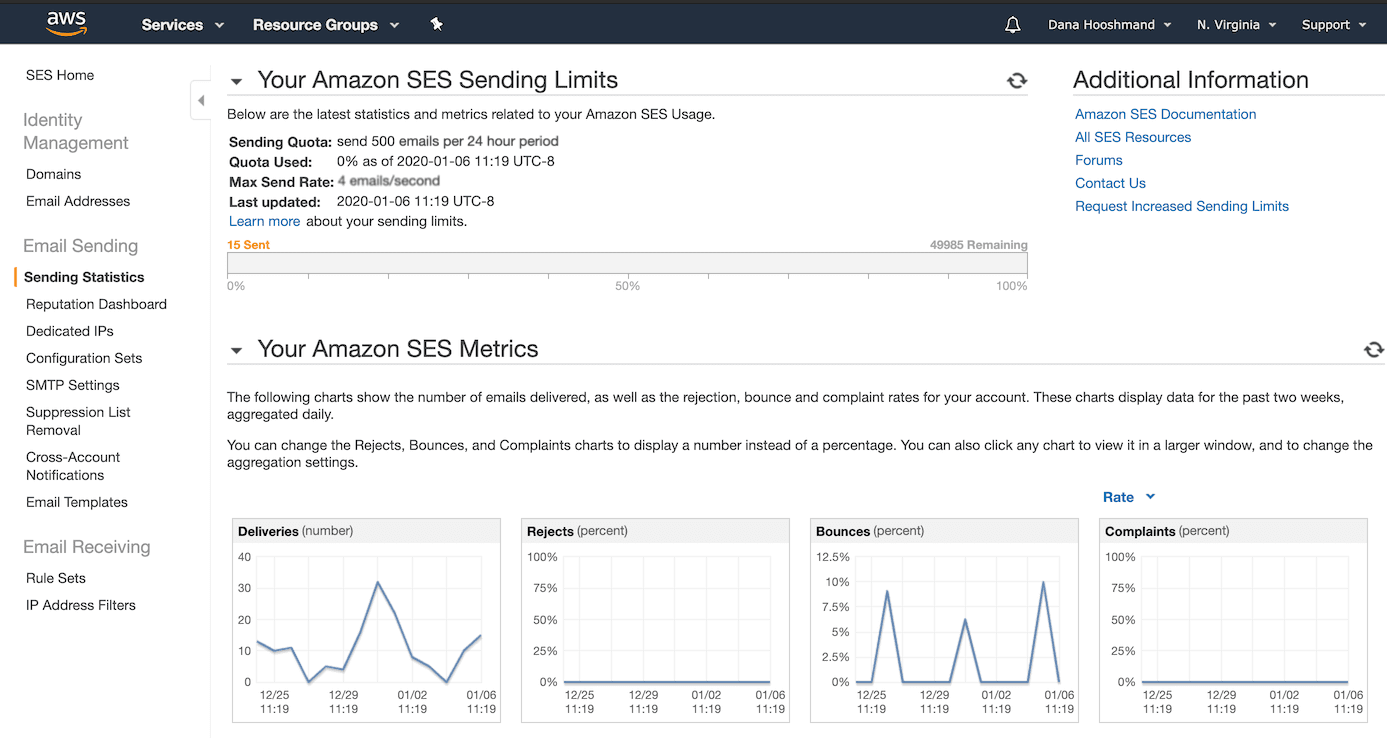Open the Dana Hooshmand account menu
The image size is (1387, 738).
tap(1109, 25)
